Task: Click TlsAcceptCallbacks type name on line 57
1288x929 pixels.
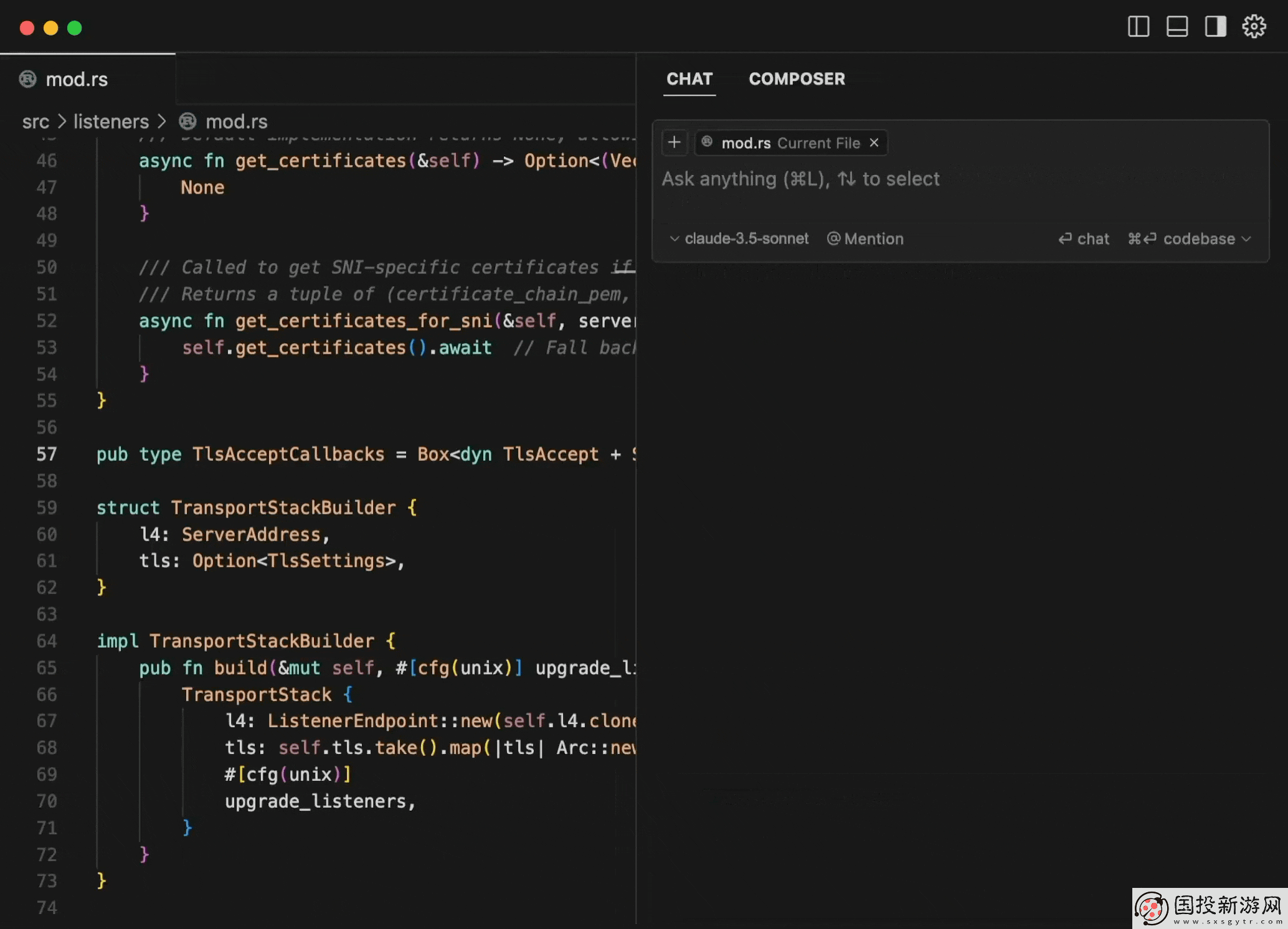Action: click(x=288, y=454)
